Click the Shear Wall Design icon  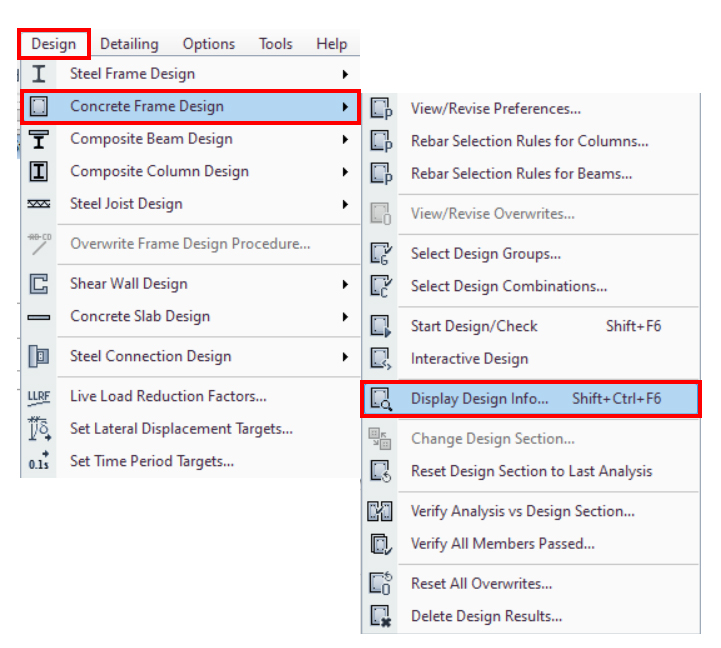point(39,284)
